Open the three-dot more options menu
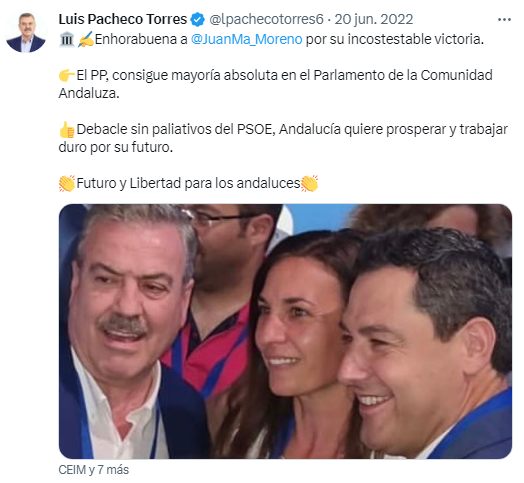Screen dimensions: 524x483 tap(504, 20)
